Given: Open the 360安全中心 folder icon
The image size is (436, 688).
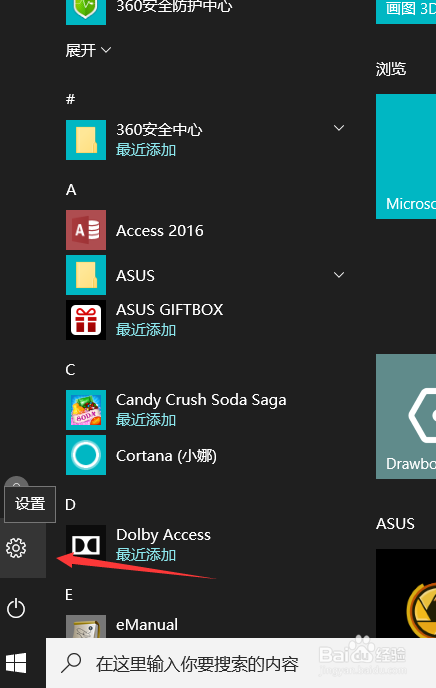Looking at the screenshot, I should tap(86, 140).
